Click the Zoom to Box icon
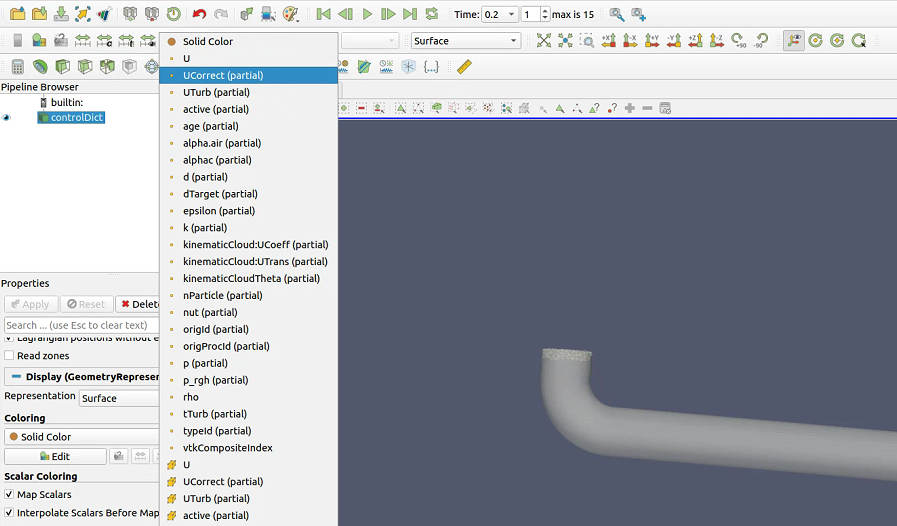Image resolution: width=897 pixels, height=526 pixels. (587, 40)
